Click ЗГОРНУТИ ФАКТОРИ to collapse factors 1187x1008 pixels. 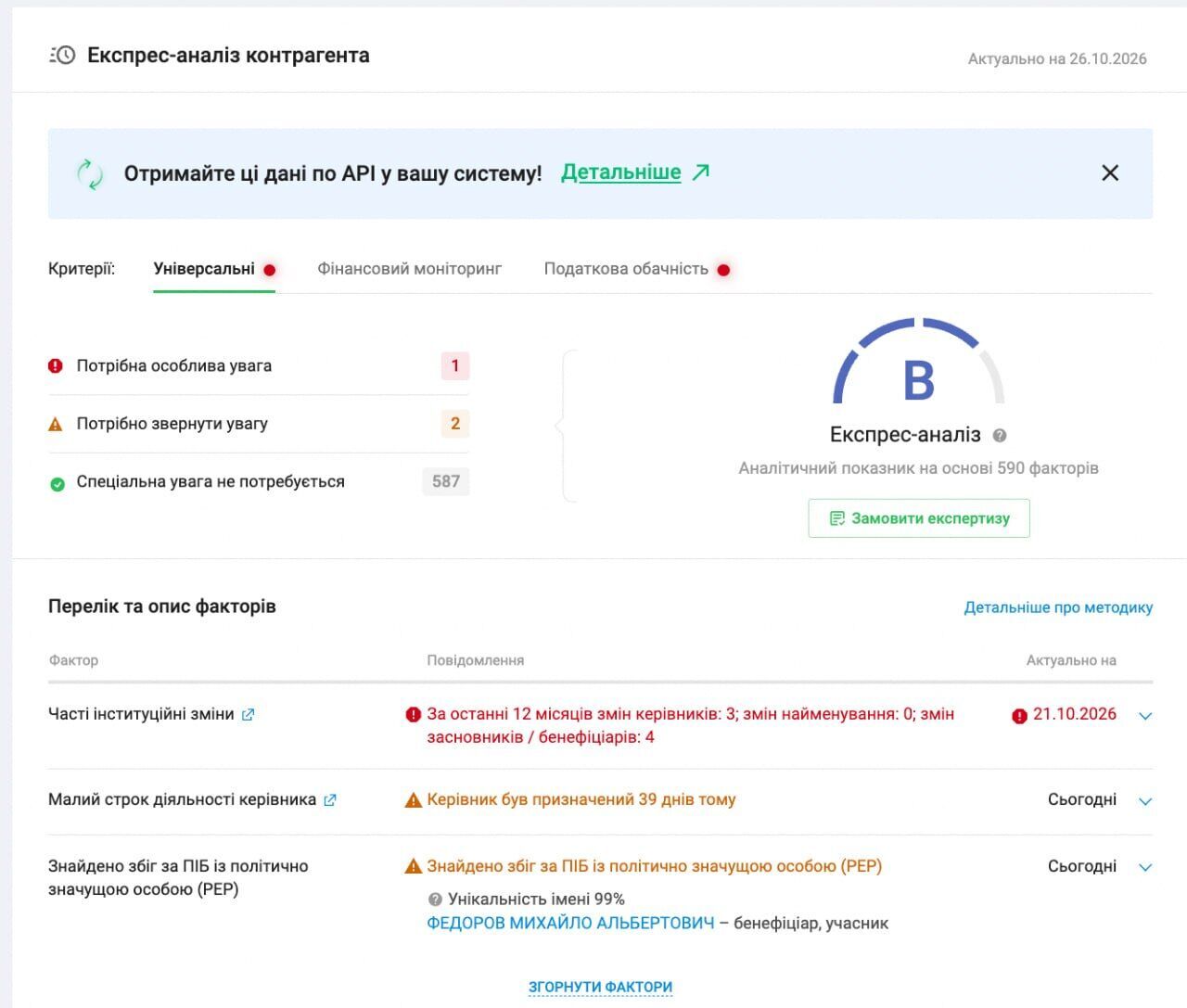click(600, 988)
